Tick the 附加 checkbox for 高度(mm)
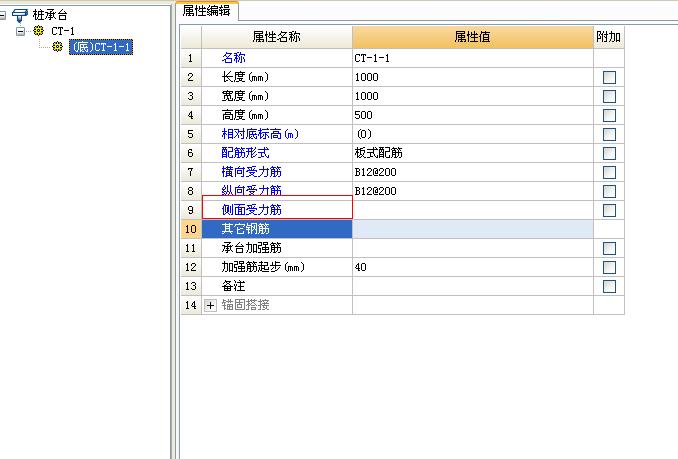Viewport: 678px width, 459px height. 609,115
